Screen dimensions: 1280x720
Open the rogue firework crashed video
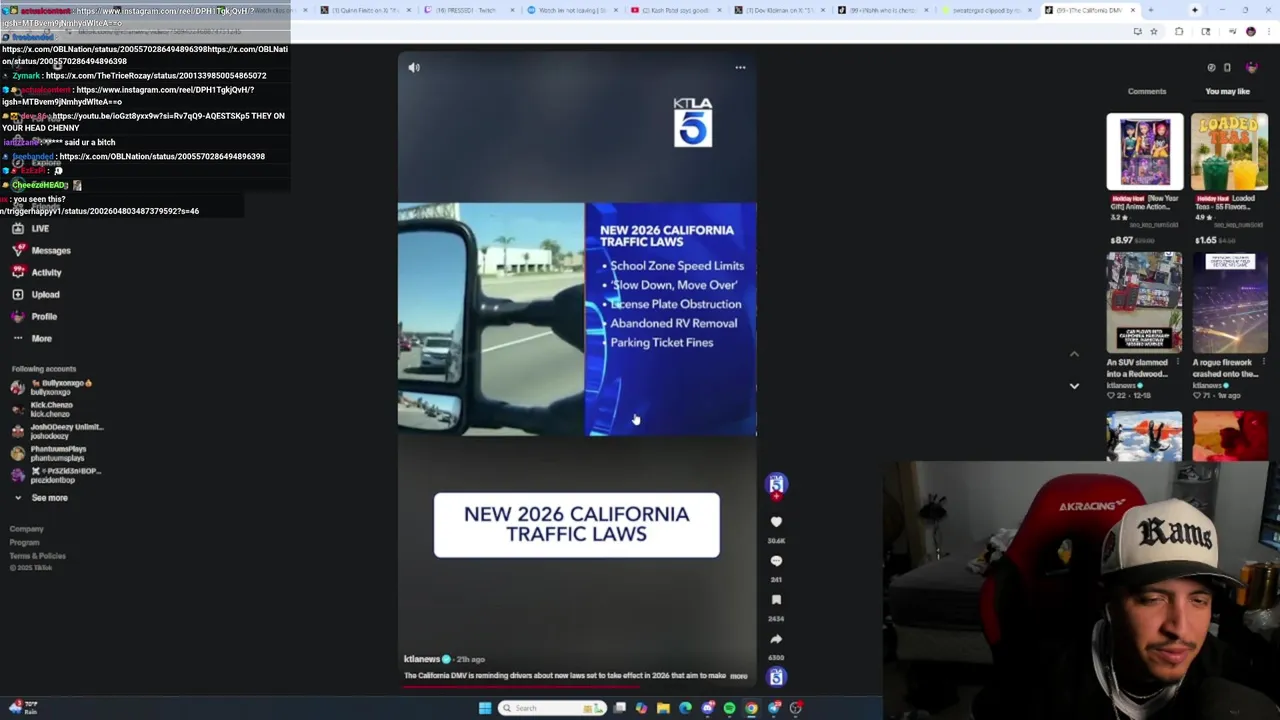click(x=1229, y=303)
